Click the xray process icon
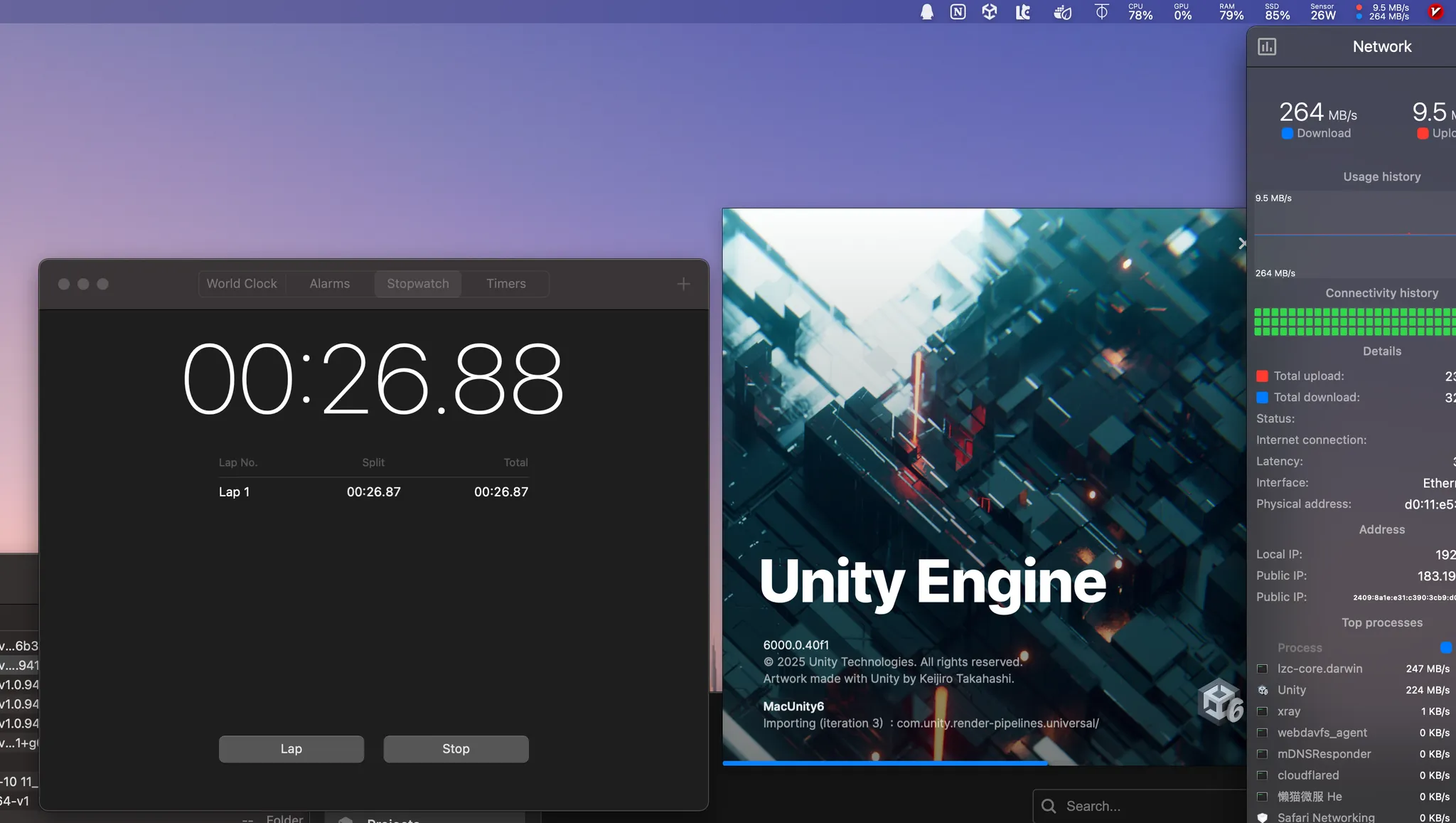 [1263, 711]
